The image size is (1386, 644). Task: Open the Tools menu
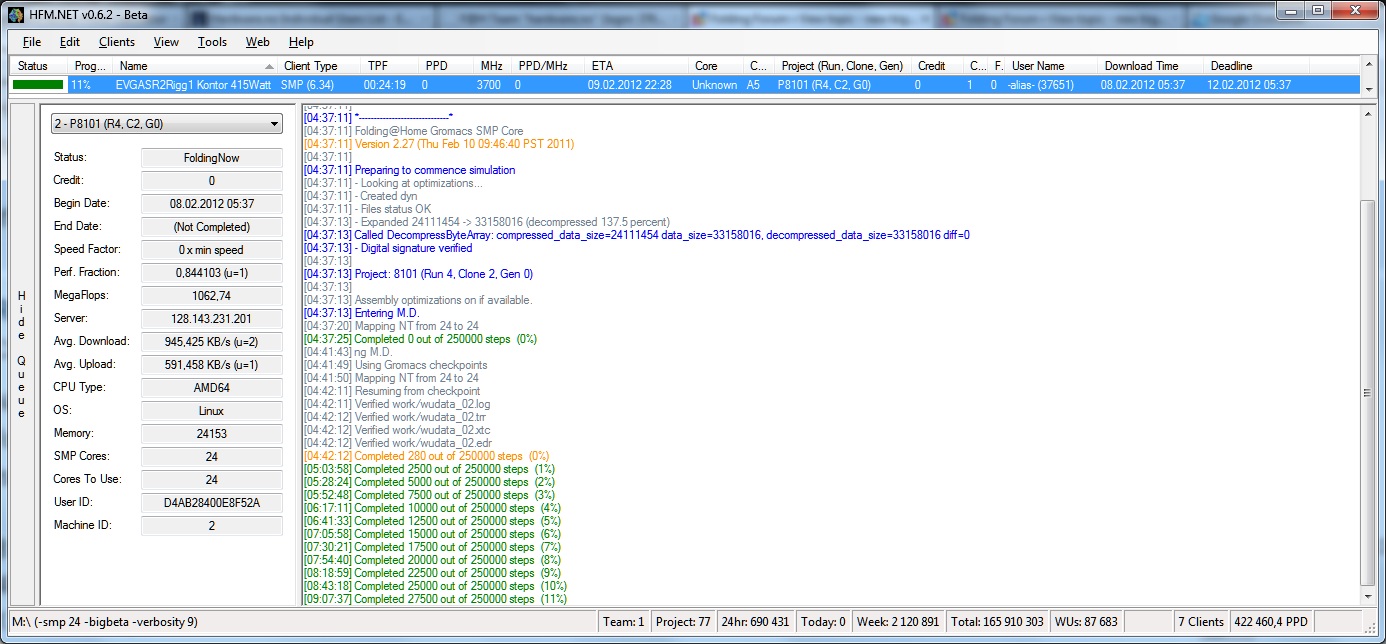[x=212, y=42]
